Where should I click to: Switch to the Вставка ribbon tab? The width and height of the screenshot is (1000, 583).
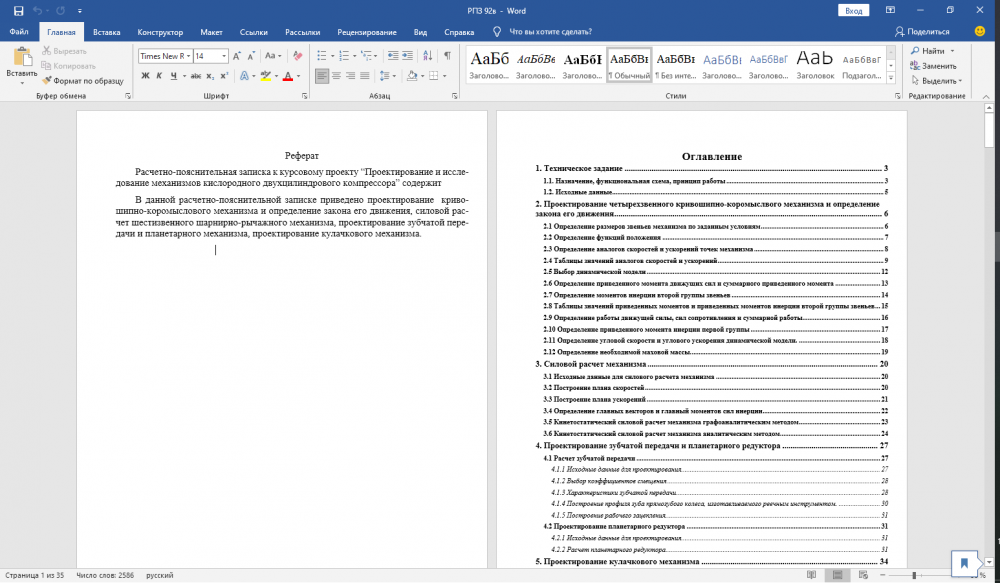107,32
